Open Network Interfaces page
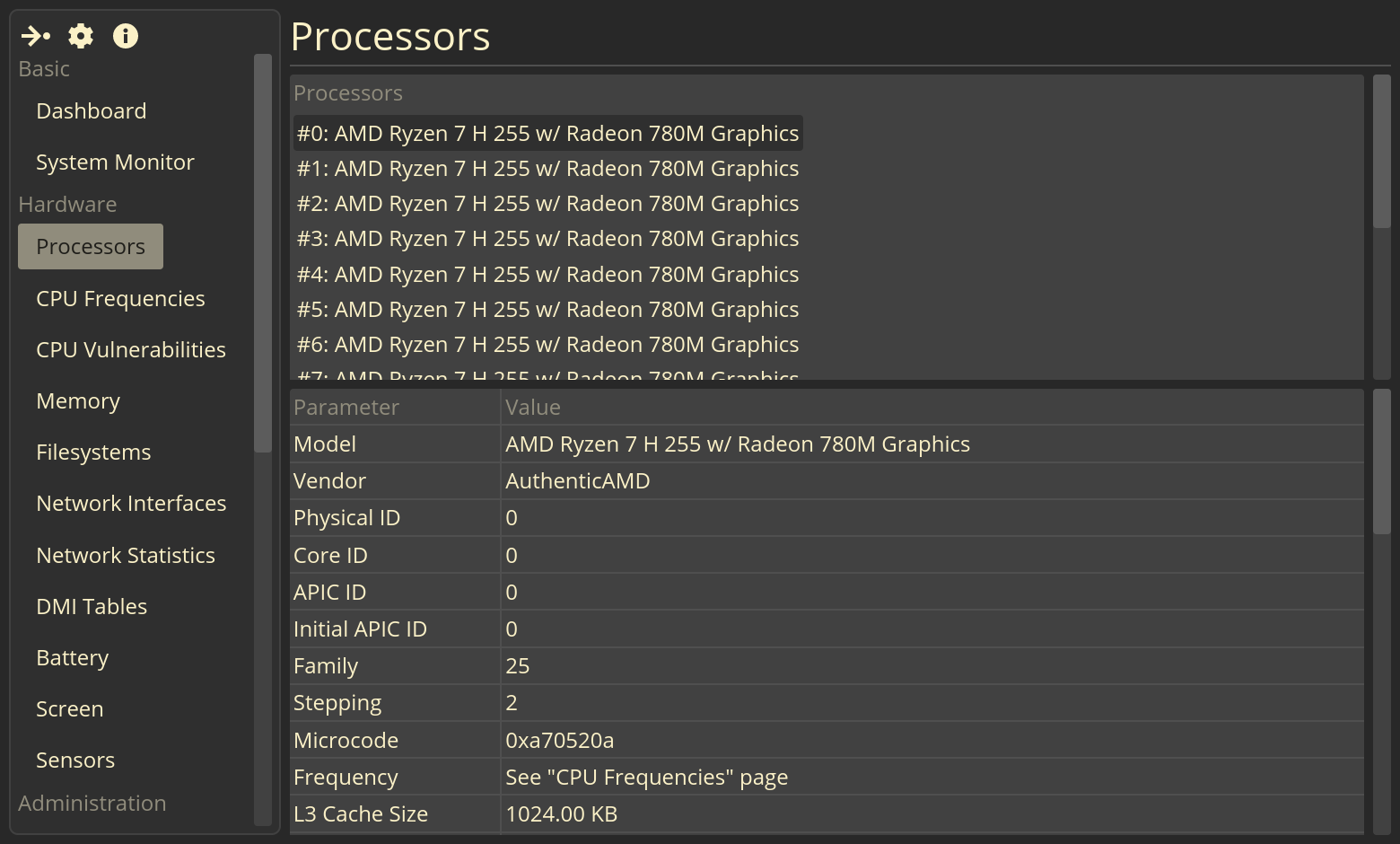The width and height of the screenshot is (1400, 844). (131, 504)
